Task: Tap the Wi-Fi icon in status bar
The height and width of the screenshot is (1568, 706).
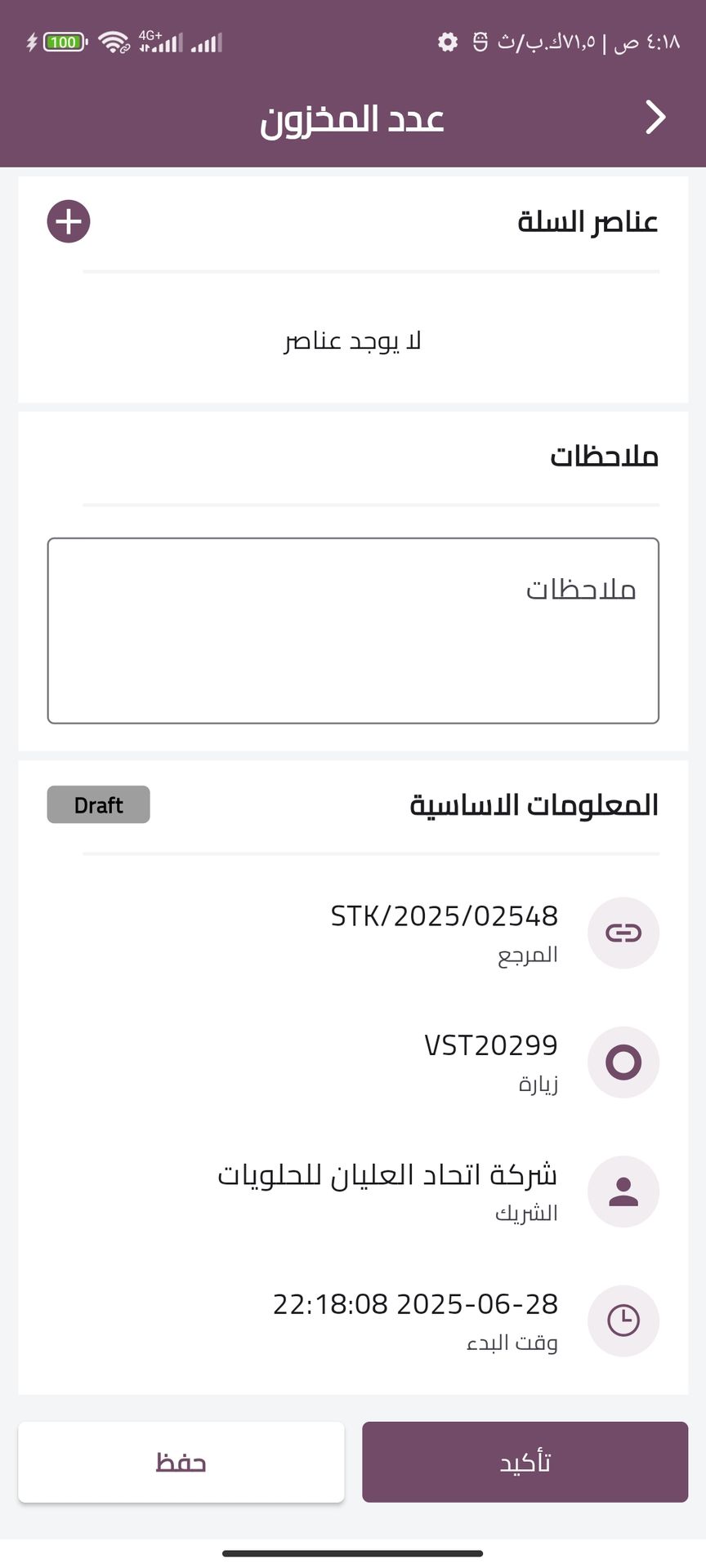Action: click(114, 42)
